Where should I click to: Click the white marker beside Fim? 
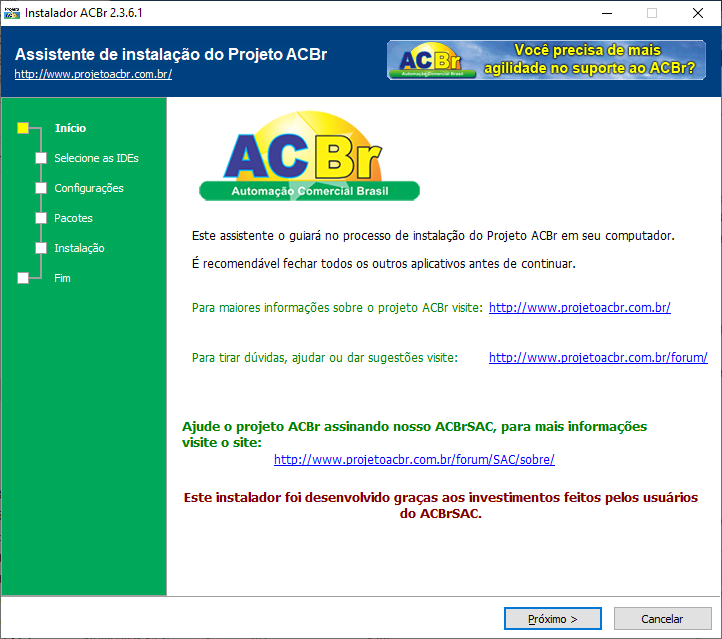tap(23, 278)
